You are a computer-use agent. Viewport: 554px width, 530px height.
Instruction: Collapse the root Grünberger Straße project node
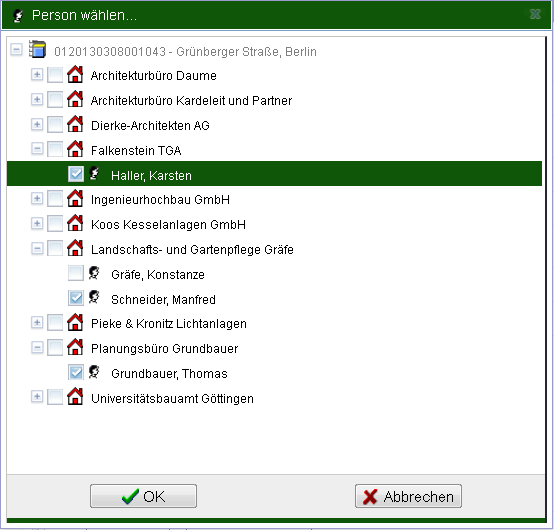pos(16,49)
